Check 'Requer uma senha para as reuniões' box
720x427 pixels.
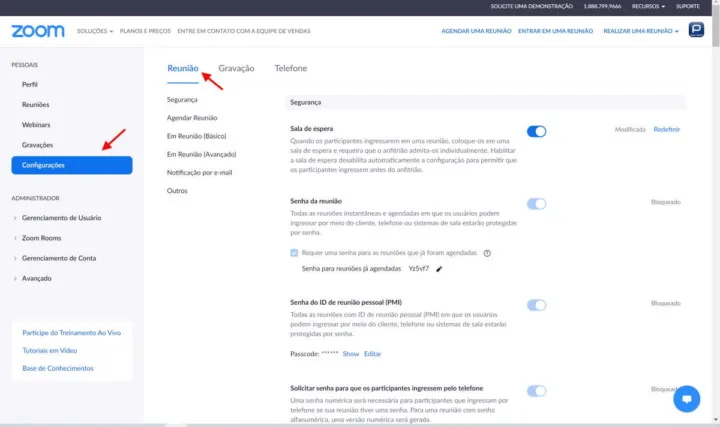294,253
